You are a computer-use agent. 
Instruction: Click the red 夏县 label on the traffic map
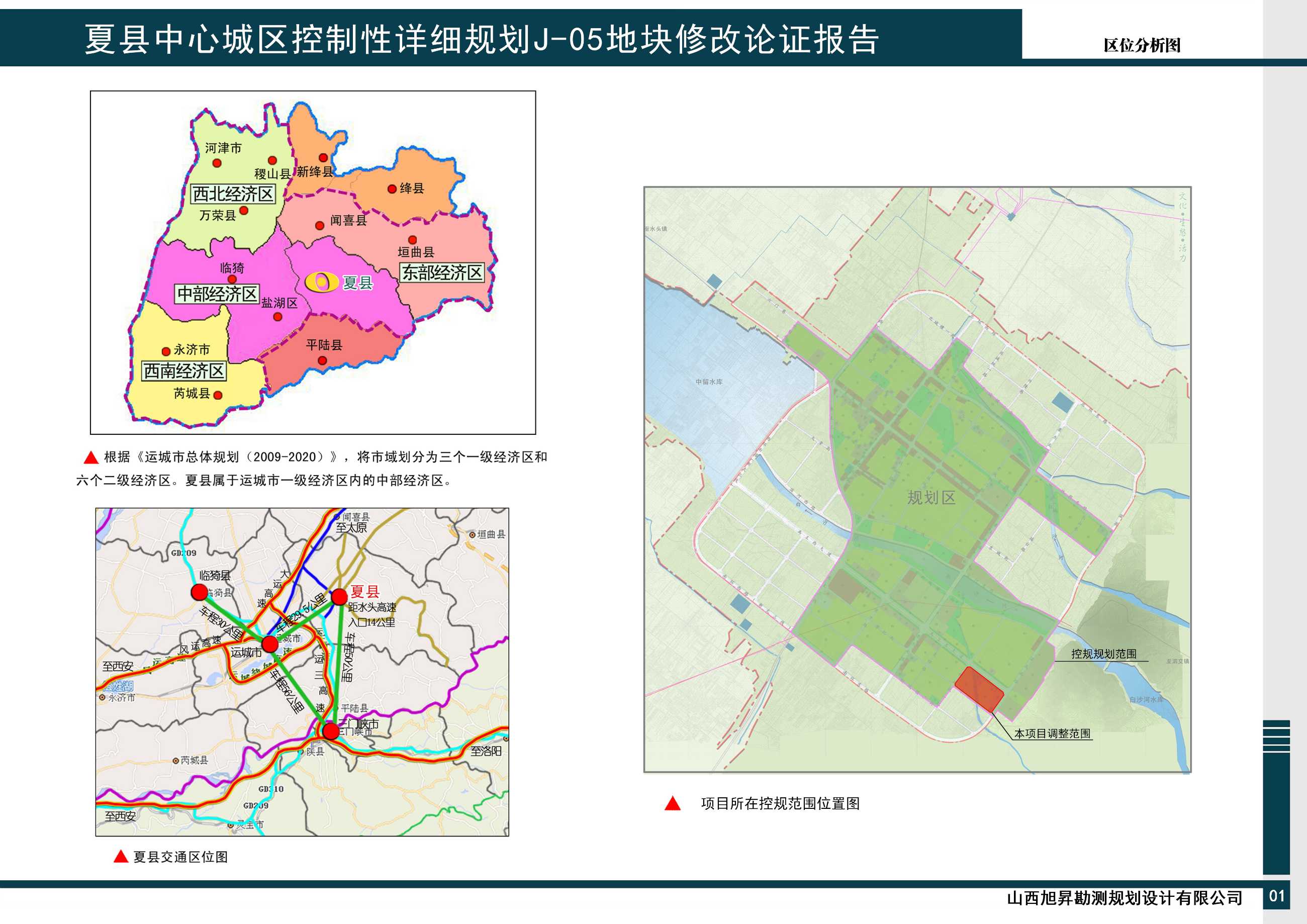(x=364, y=592)
